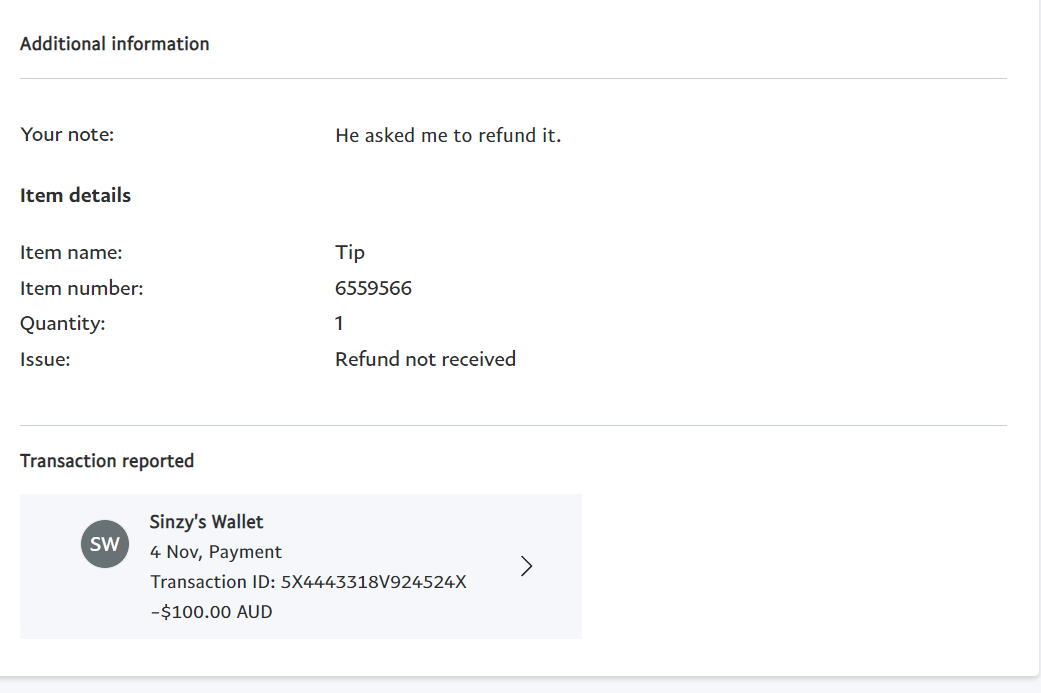Click the Transaction reported heading

(107, 461)
